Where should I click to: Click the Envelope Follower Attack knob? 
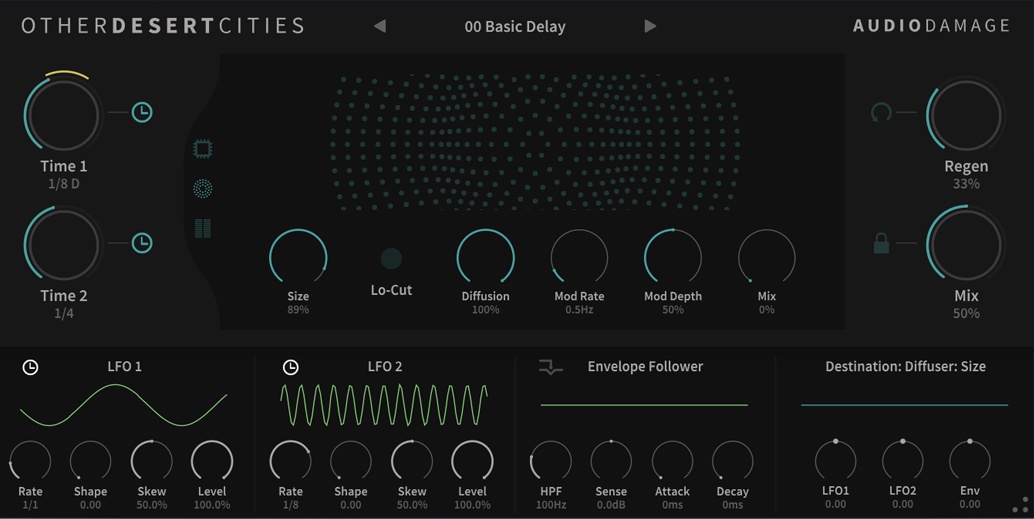pyautogui.click(x=672, y=461)
